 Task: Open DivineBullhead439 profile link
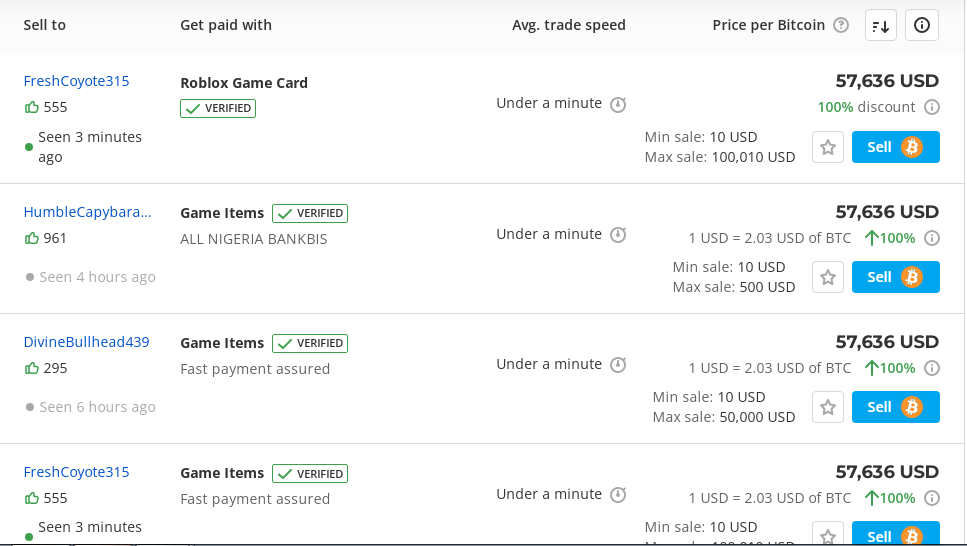coord(86,342)
